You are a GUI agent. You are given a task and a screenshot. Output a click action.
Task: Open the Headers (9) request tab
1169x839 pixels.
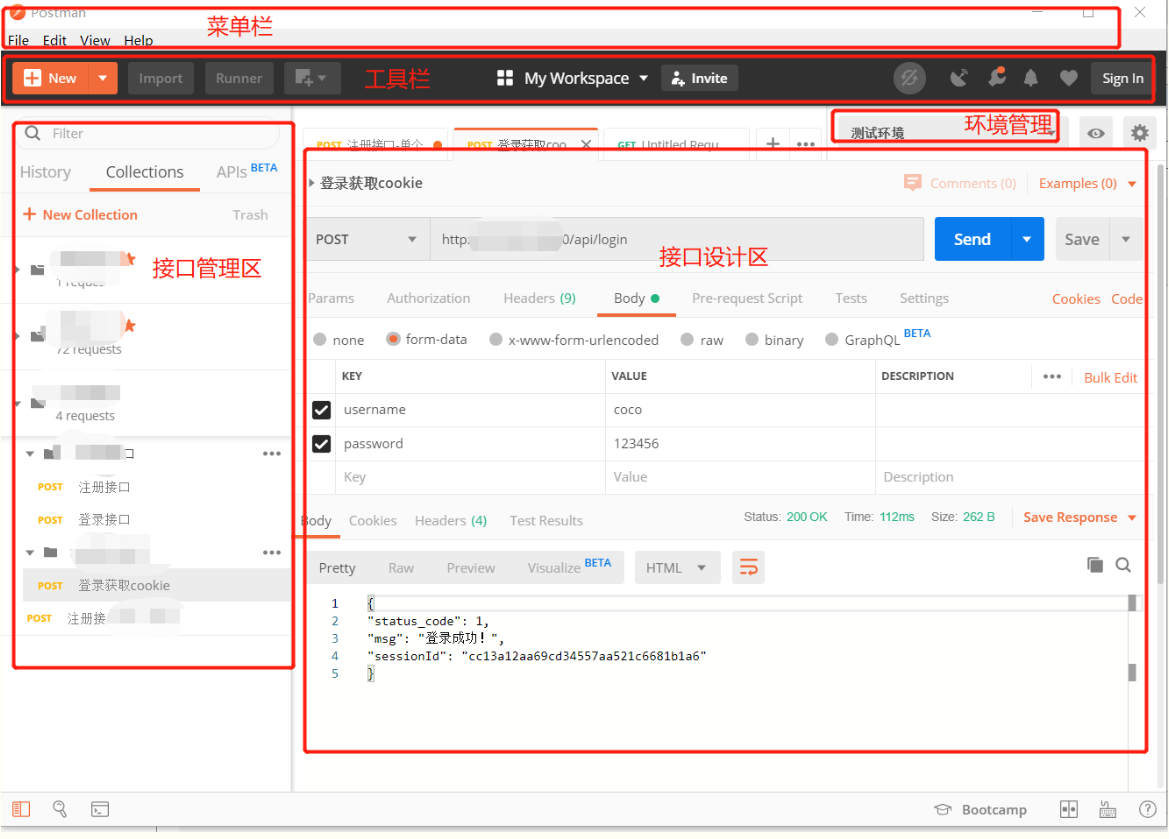tap(539, 298)
